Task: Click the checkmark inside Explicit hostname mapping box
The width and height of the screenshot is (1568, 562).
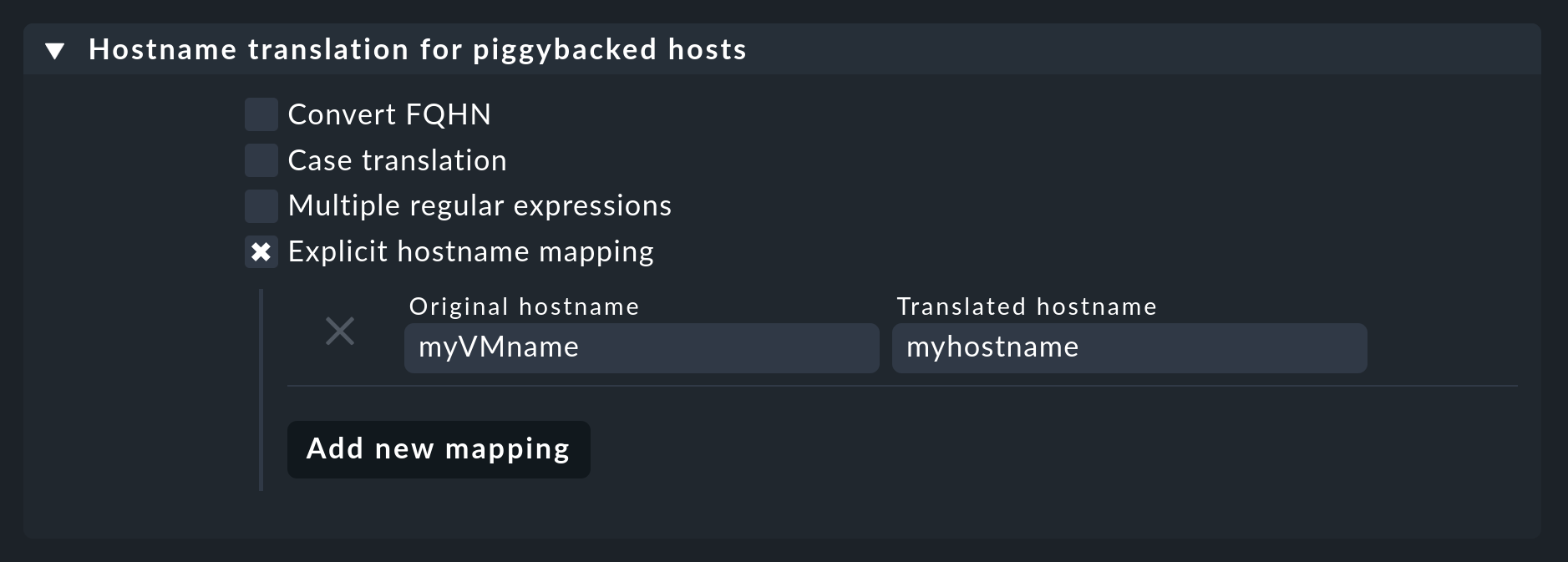Action: (261, 251)
